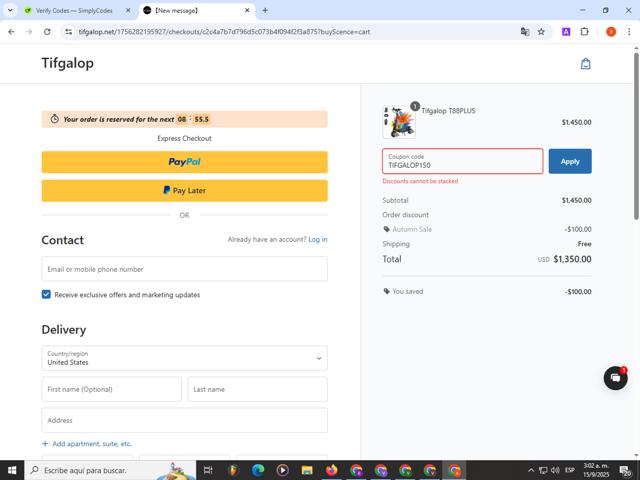Follow the Log in link
The height and width of the screenshot is (480, 640).
(318, 240)
